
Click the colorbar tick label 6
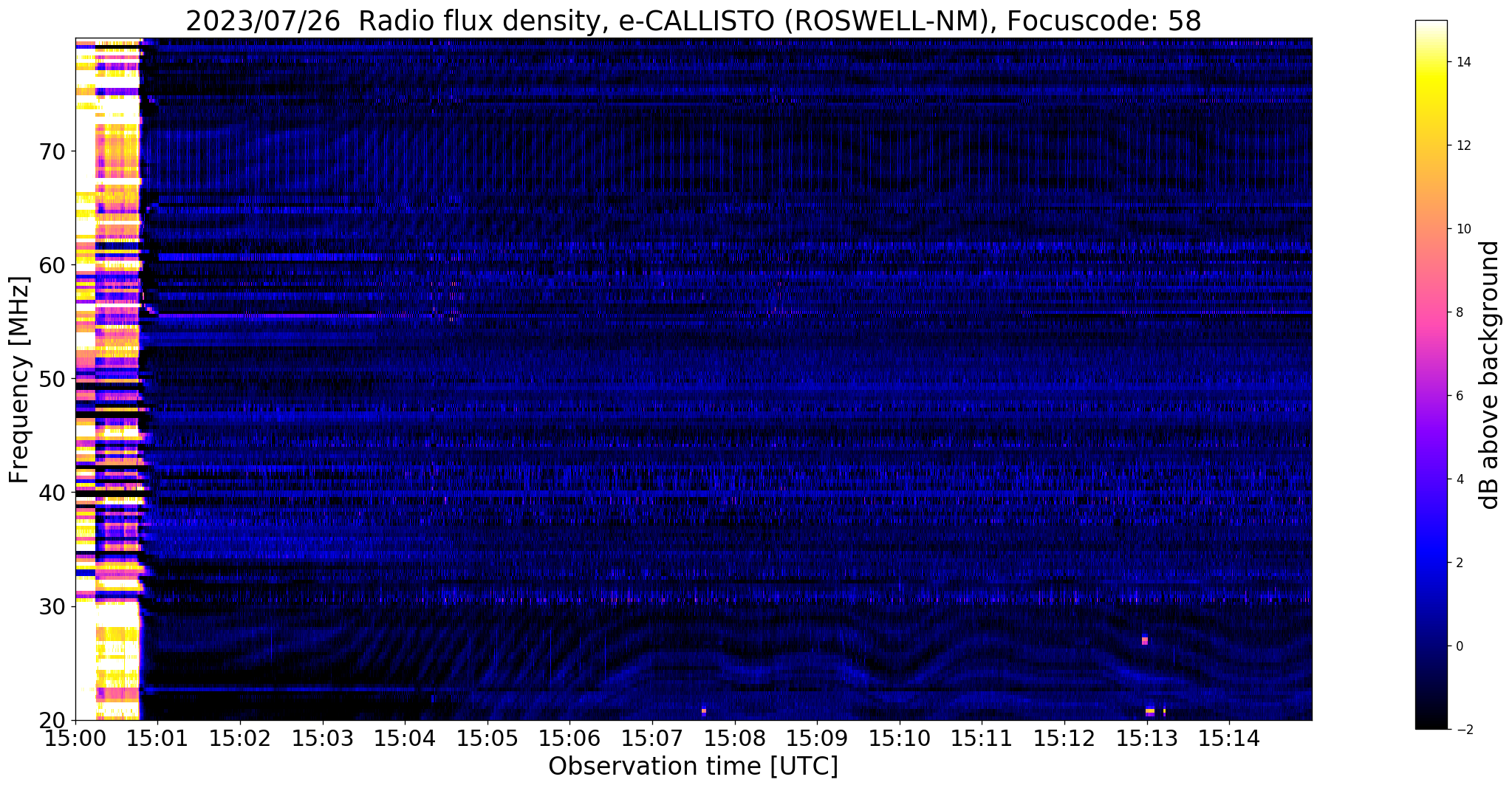click(x=1460, y=396)
